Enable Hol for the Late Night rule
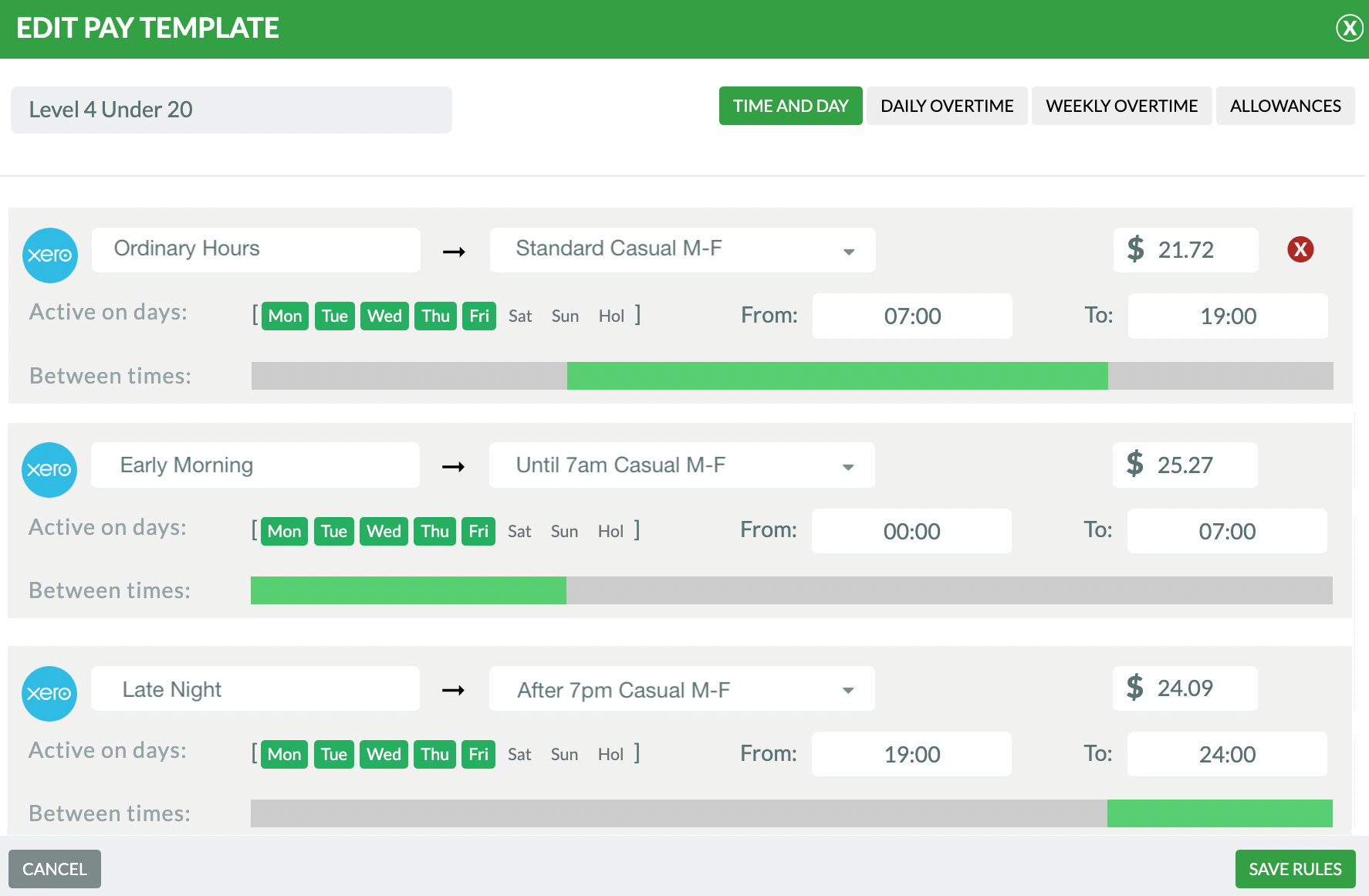The width and height of the screenshot is (1369, 896). (610, 754)
